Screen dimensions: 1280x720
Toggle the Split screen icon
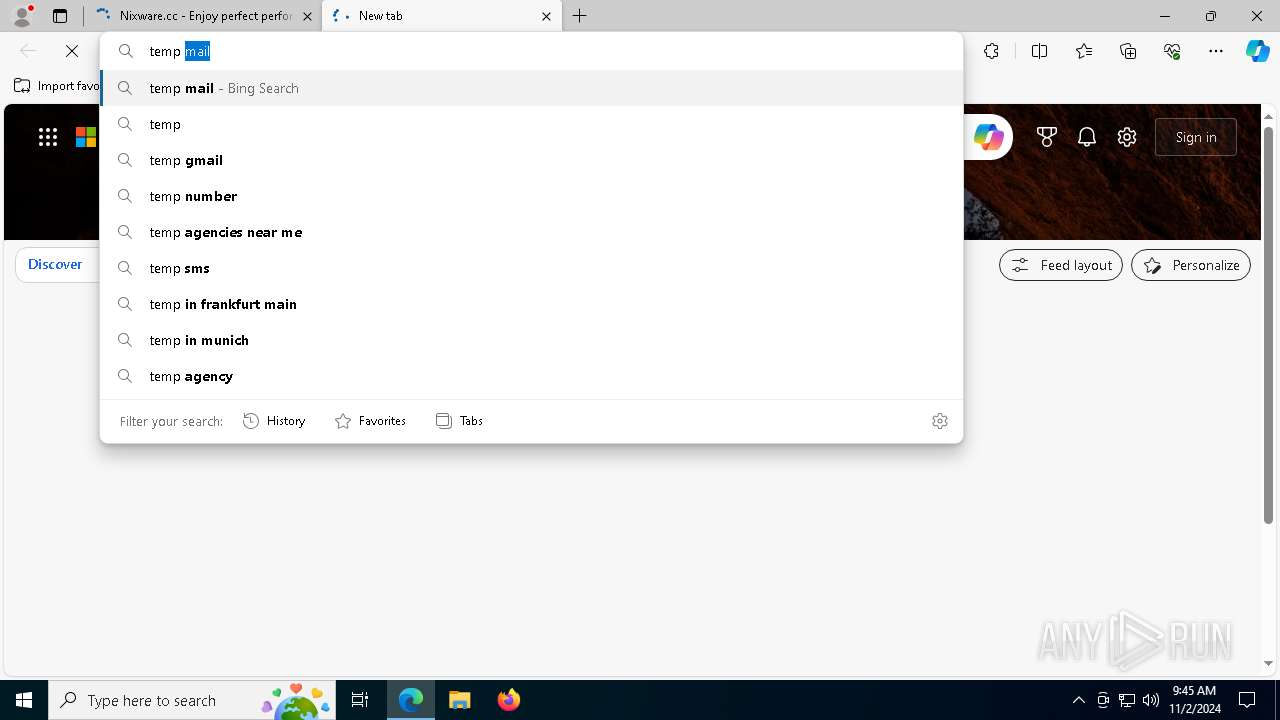coord(1039,51)
